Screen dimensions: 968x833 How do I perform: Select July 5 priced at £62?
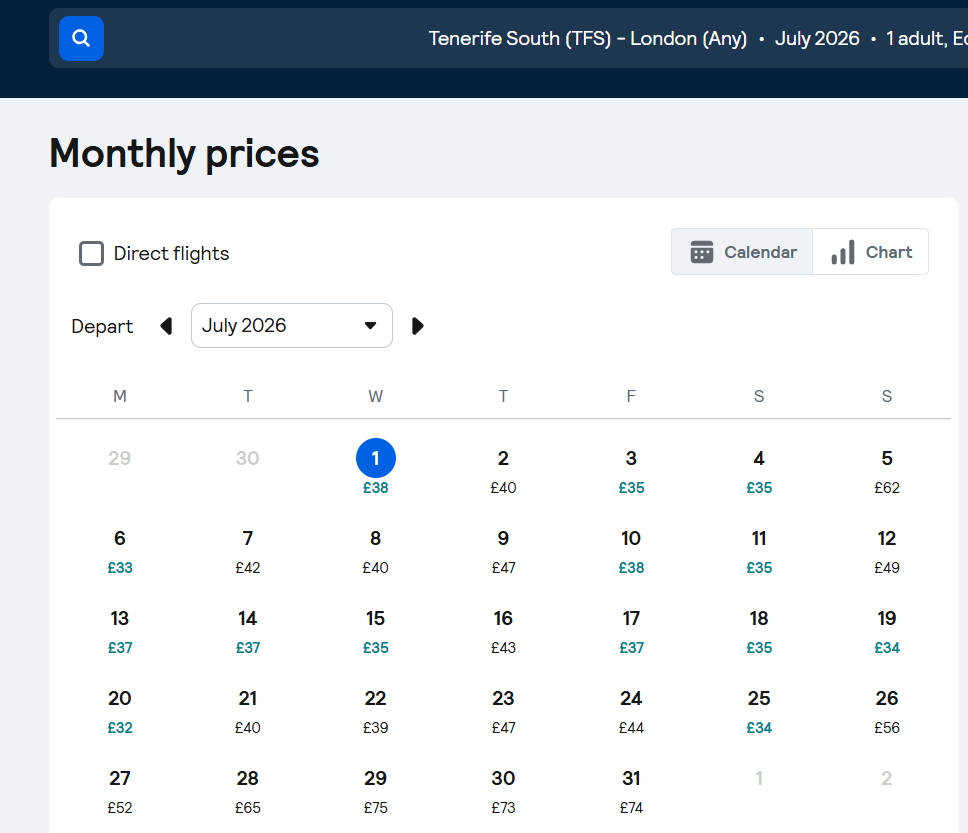(887, 470)
